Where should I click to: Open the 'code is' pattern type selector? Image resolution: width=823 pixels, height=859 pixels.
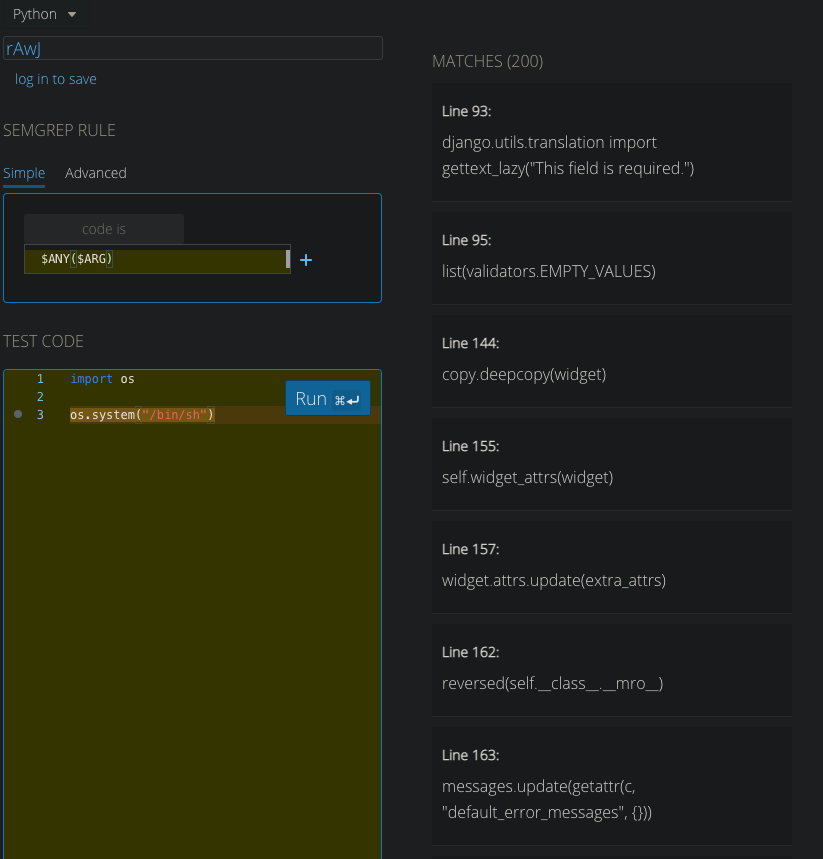[x=104, y=229]
